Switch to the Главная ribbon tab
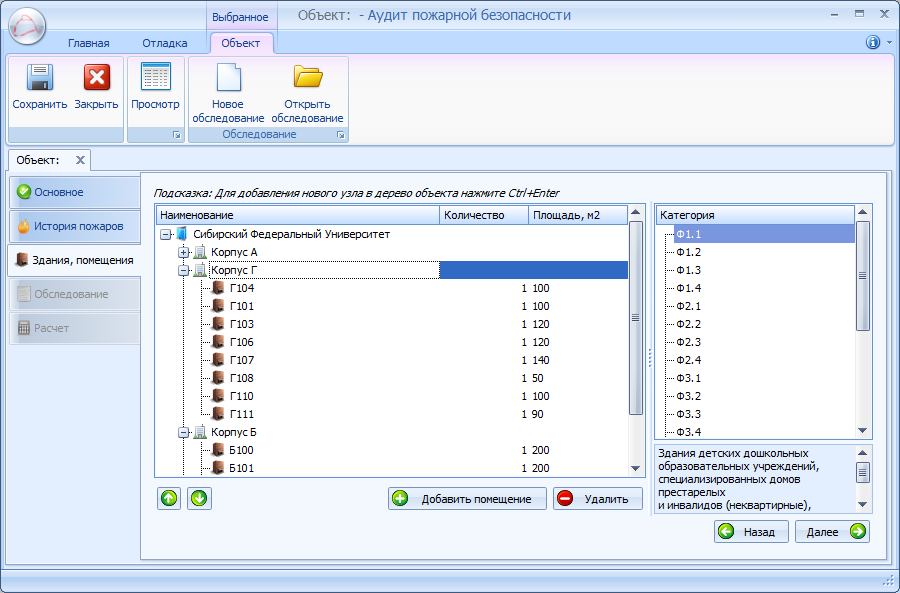Screen dimensions: 900x593 coord(88,43)
